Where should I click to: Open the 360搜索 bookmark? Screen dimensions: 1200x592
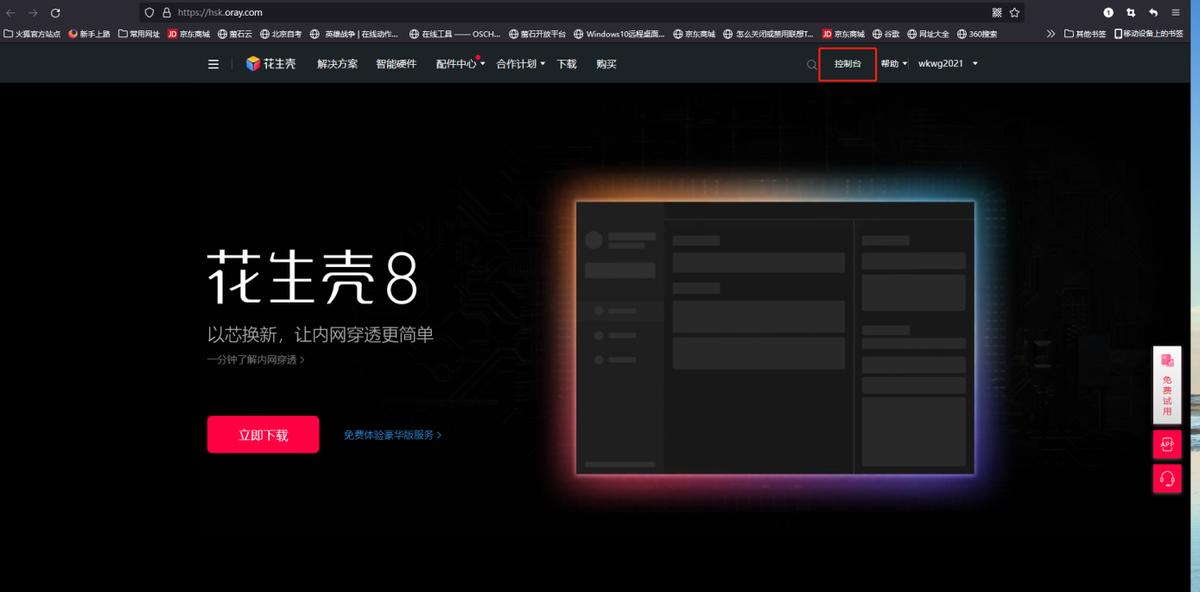coord(977,33)
